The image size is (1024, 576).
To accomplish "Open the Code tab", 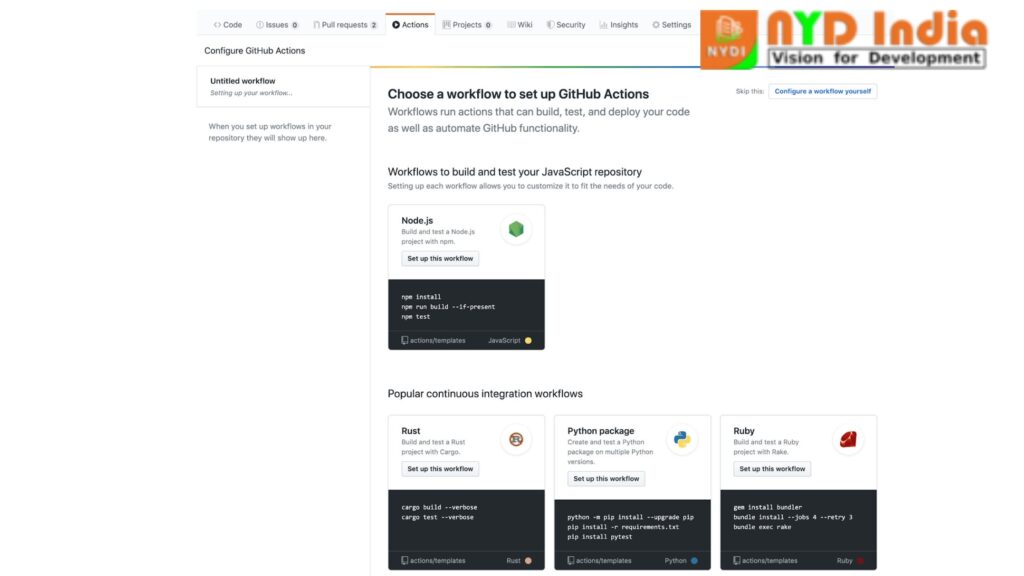I will (x=227, y=25).
